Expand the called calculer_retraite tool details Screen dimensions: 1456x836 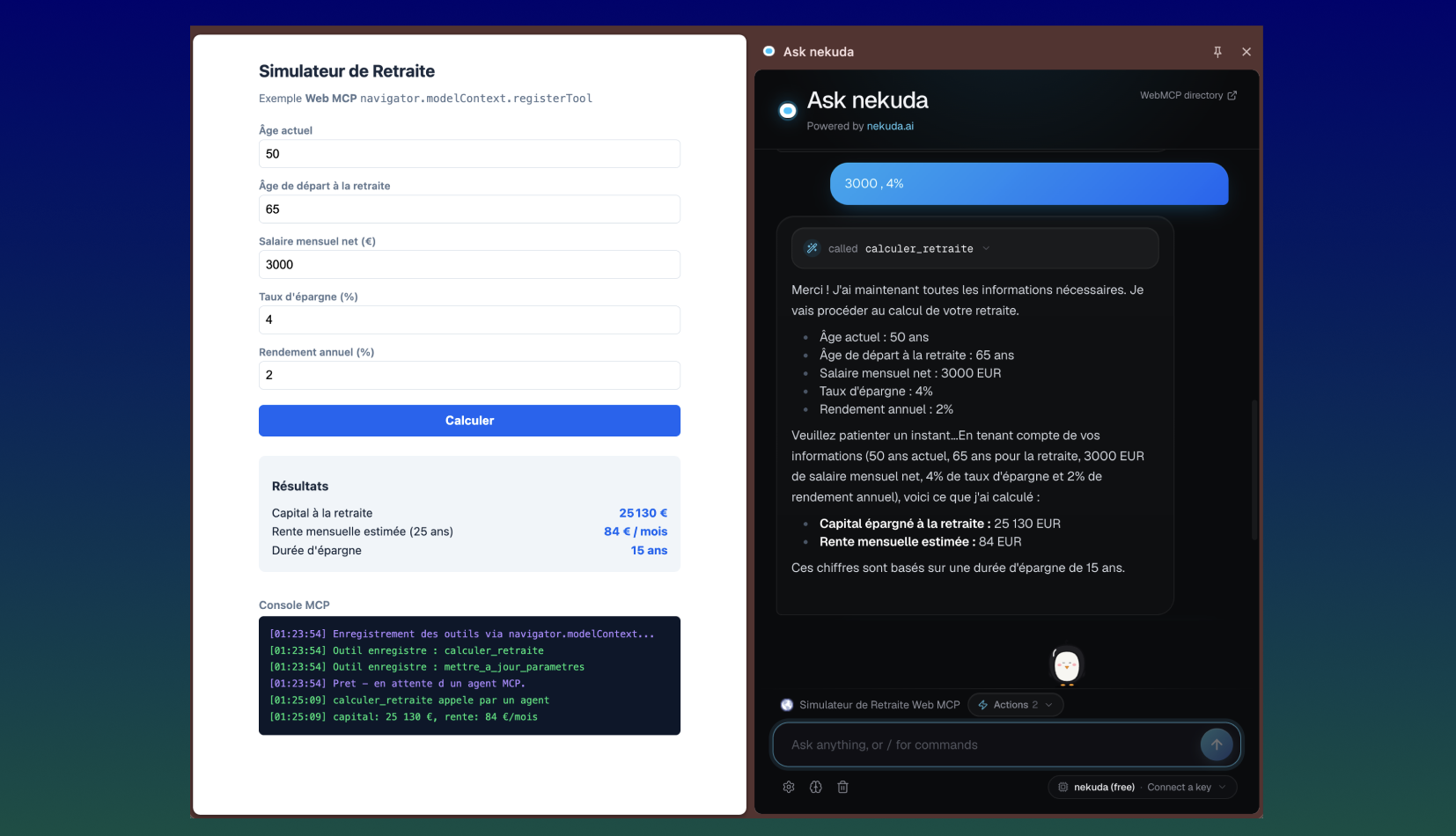coord(974,248)
